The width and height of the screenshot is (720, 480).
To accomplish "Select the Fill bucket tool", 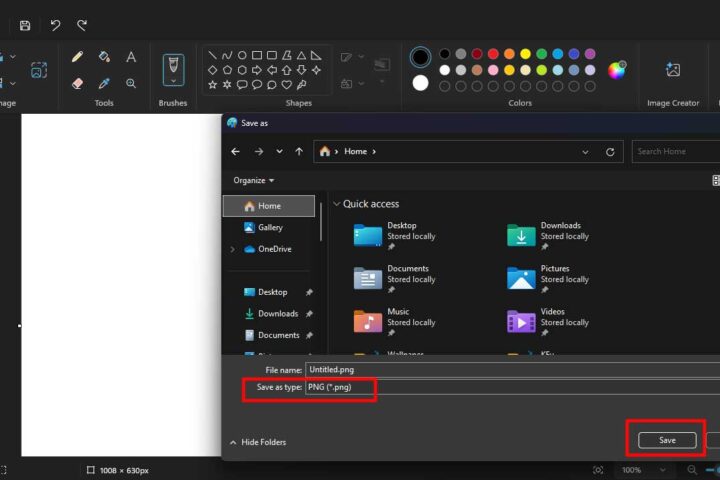I will click(x=104, y=56).
